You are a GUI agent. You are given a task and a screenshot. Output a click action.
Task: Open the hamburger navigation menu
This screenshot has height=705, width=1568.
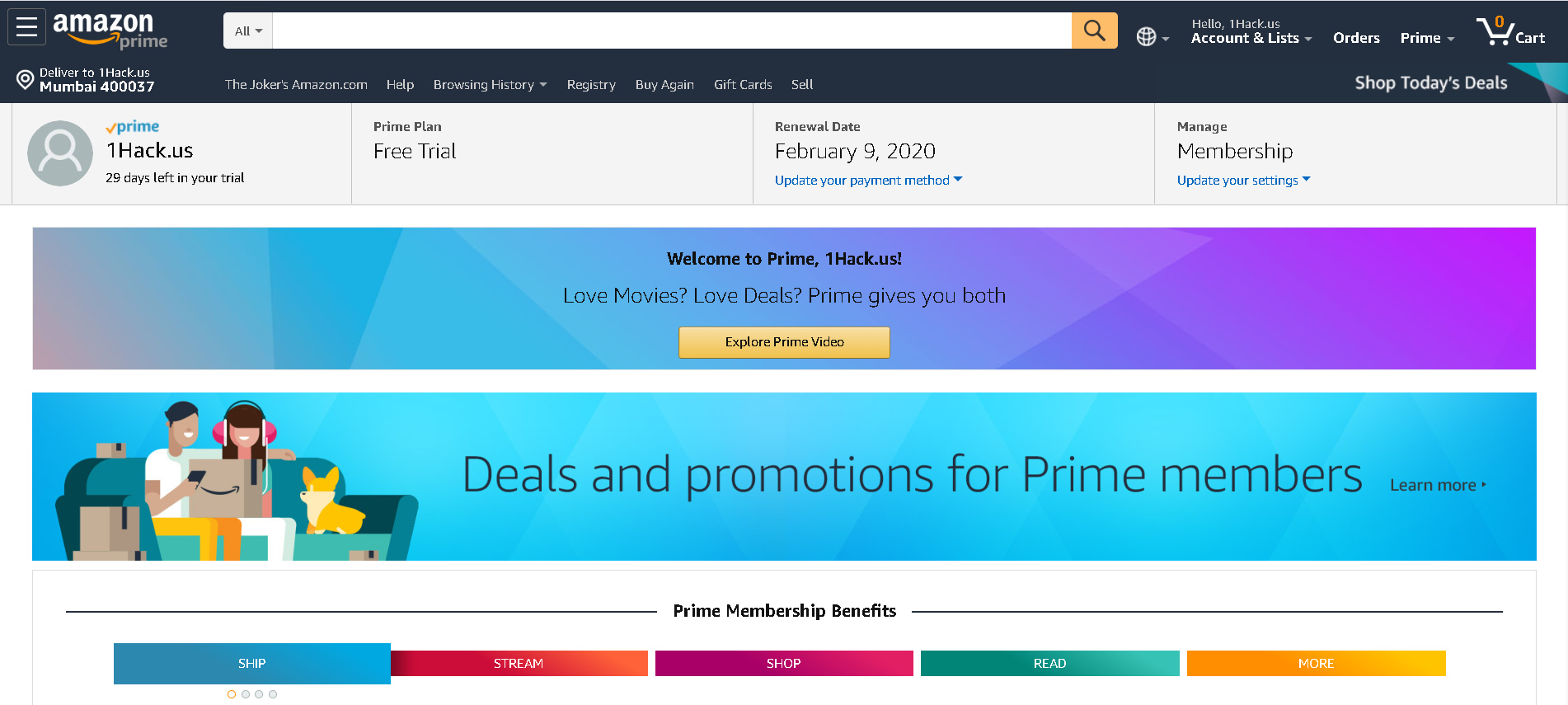[26, 27]
